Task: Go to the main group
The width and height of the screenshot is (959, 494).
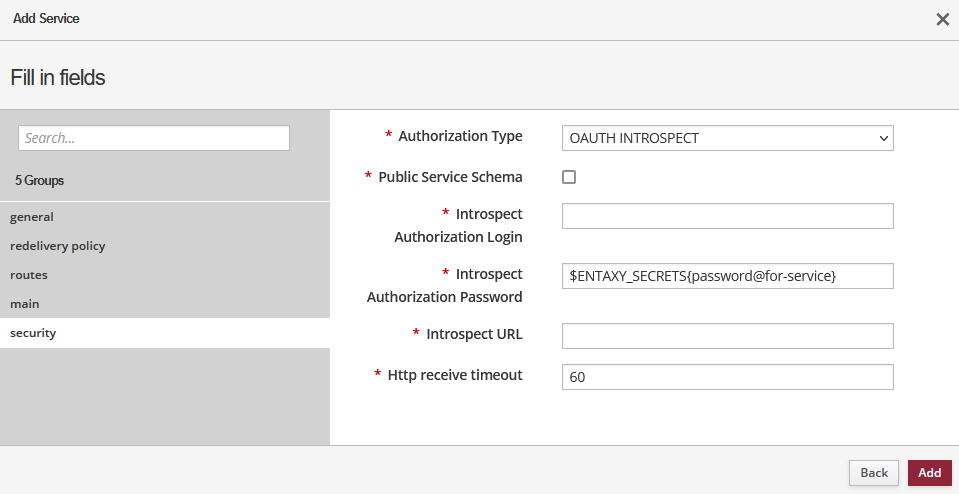Action: click(x=25, y=304)
